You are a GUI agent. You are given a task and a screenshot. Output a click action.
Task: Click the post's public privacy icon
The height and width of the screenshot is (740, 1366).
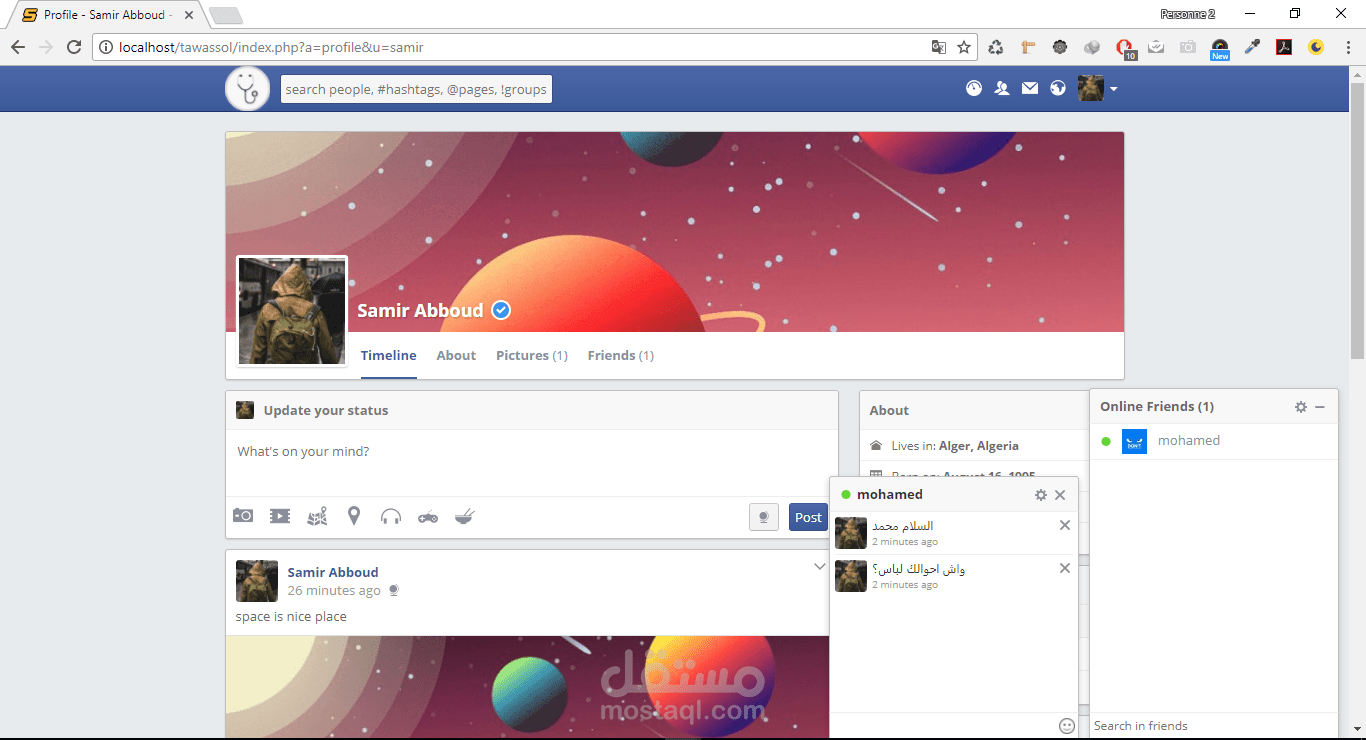(x=394, y=591)
